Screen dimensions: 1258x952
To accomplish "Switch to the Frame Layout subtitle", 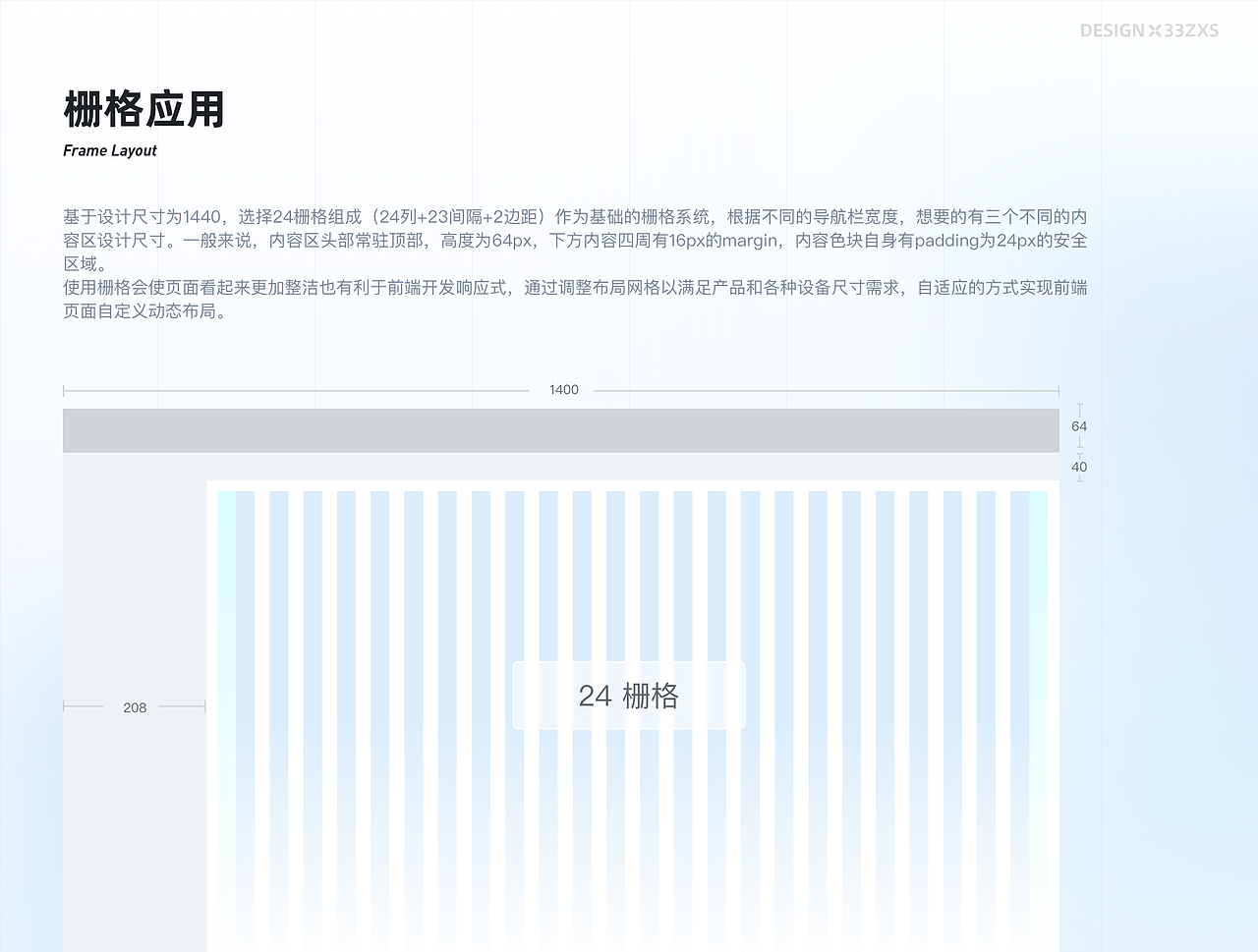I will point(109,150).
